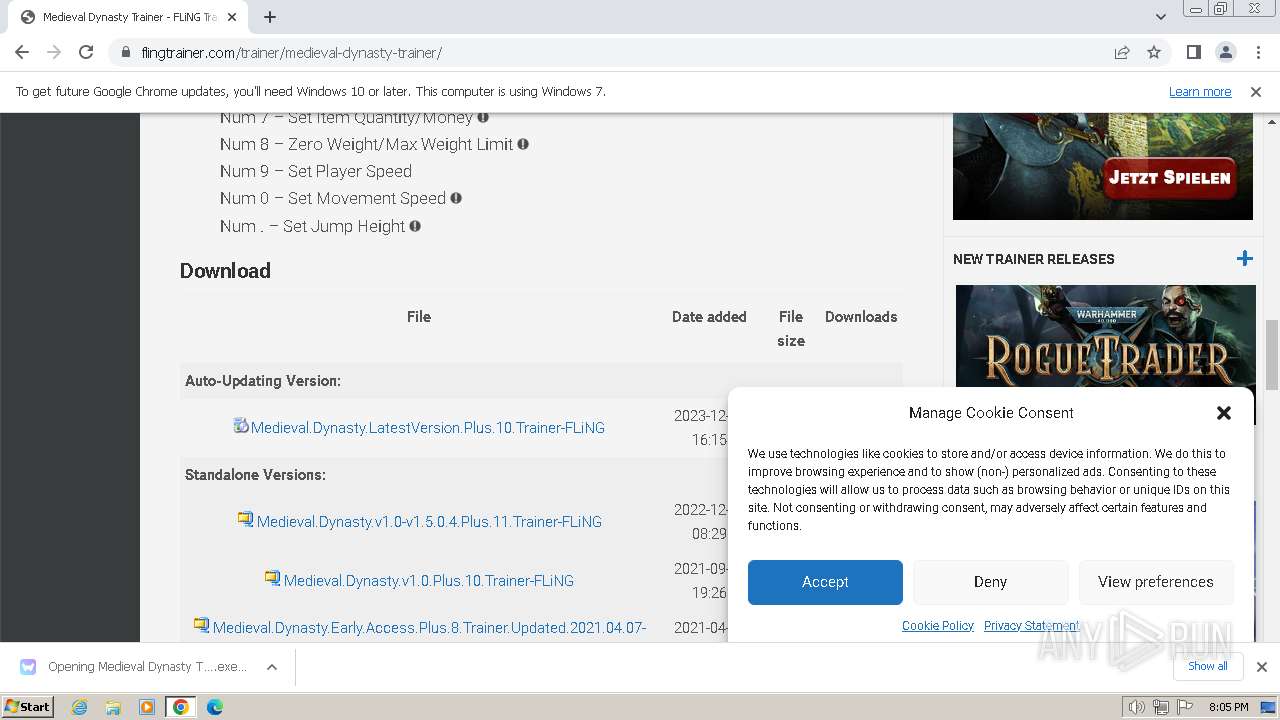The width and height of the screenshot is (1280, 720).
Task: Dismiss the Chrome update notification bar
Action: click(1256, 91)
